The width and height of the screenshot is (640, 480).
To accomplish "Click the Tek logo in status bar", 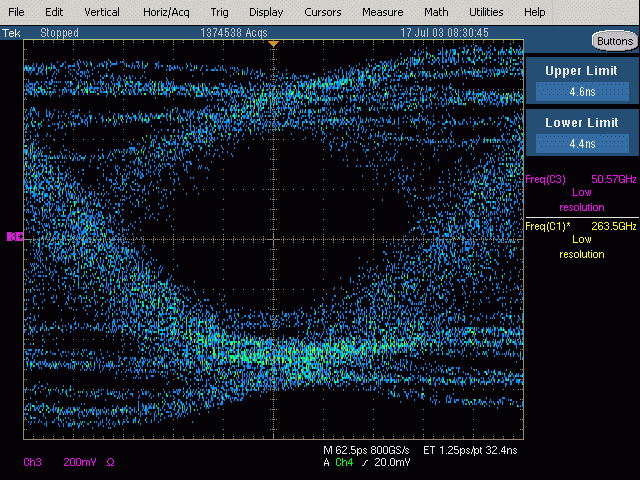I will click(12, 33).
